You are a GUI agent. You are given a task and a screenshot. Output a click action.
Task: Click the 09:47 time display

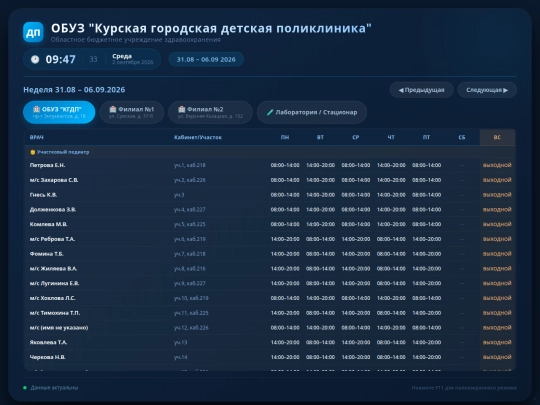click(x=61, y=60)
